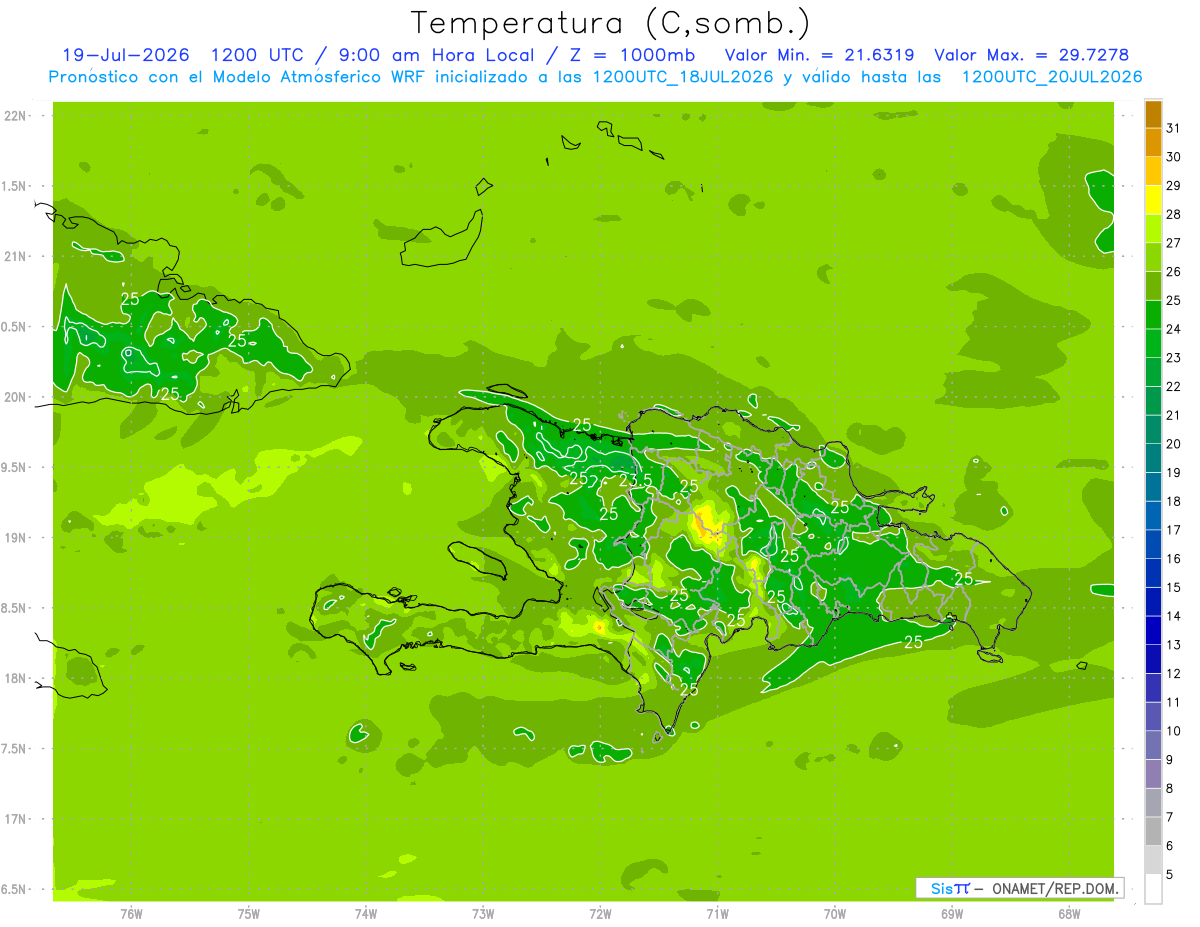Click legend value '12' on the color scale
The width and height of the screenshot is (1200, 927).
pos(1174,674)
